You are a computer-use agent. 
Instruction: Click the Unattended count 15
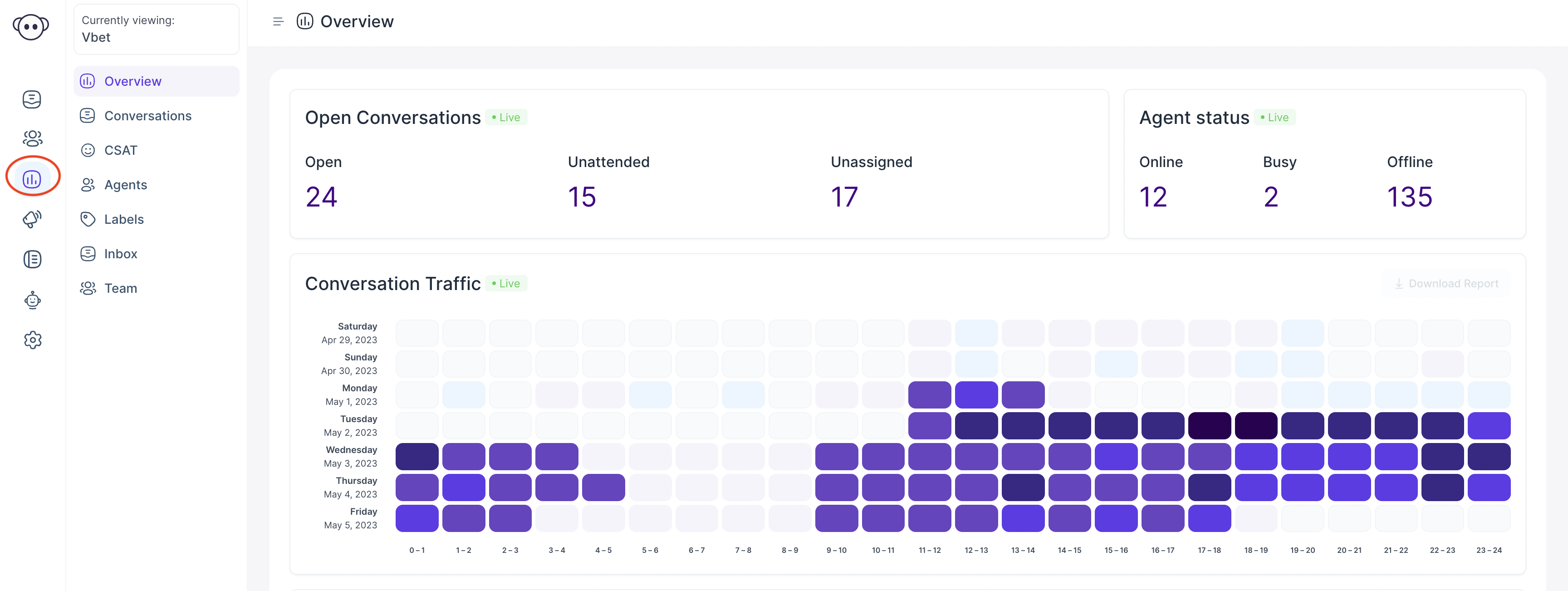[x=582, y=197]
